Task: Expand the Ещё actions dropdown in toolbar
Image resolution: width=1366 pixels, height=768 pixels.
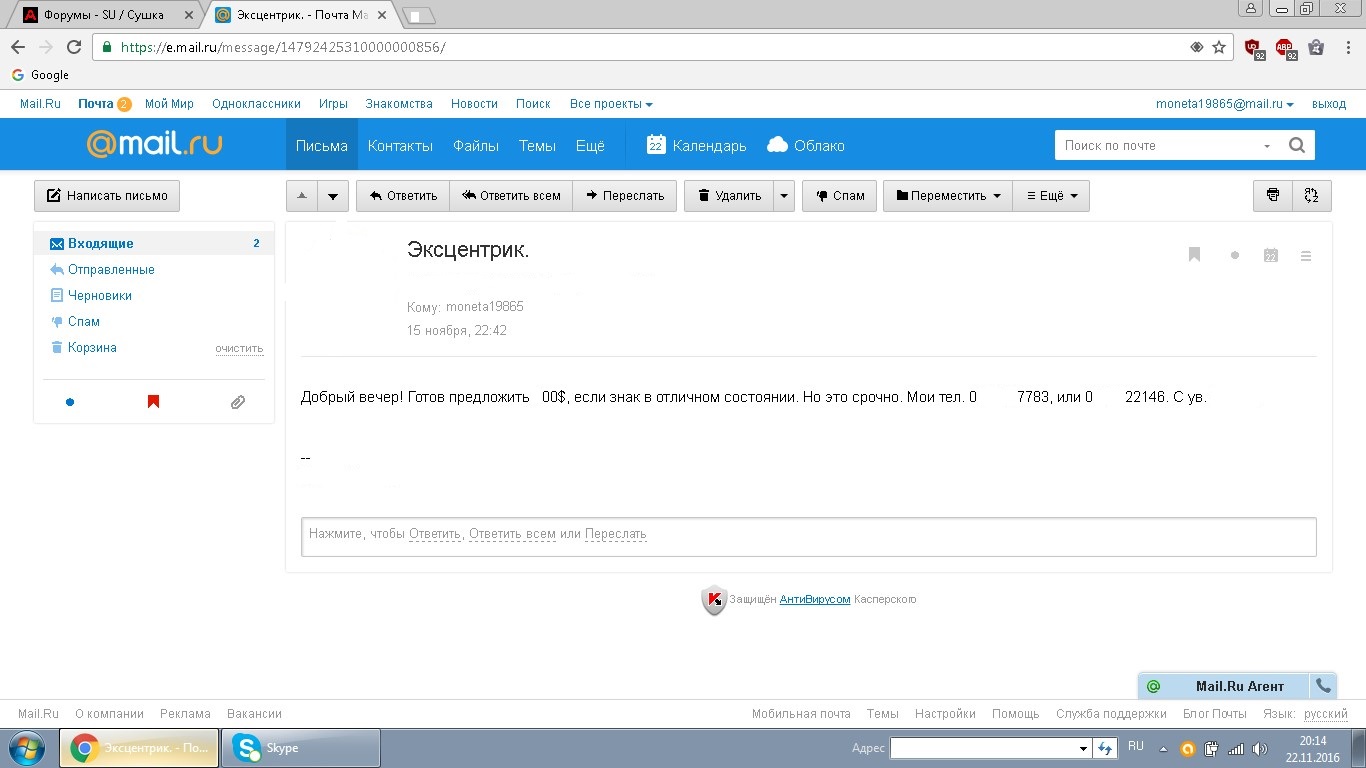Action: 1051,196
